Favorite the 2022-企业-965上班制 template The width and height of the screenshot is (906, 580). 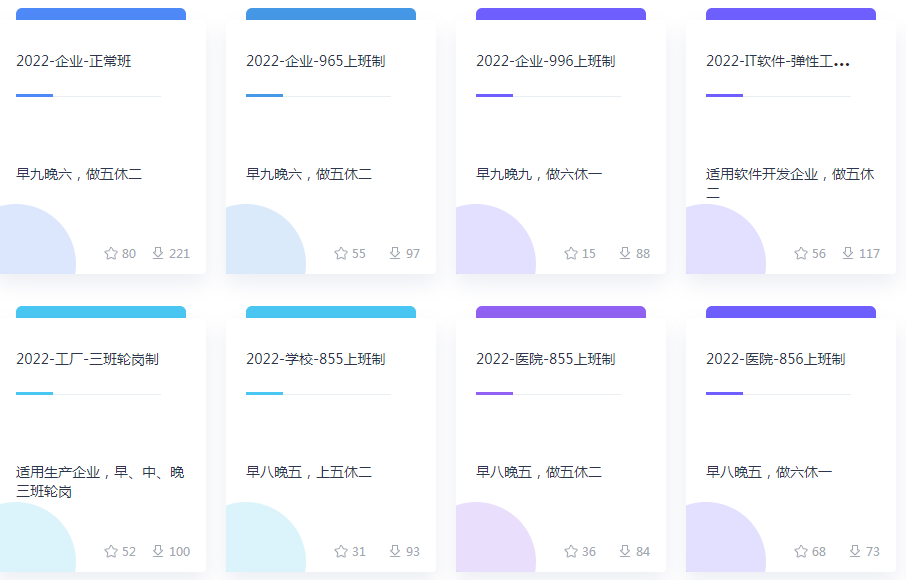341,253
